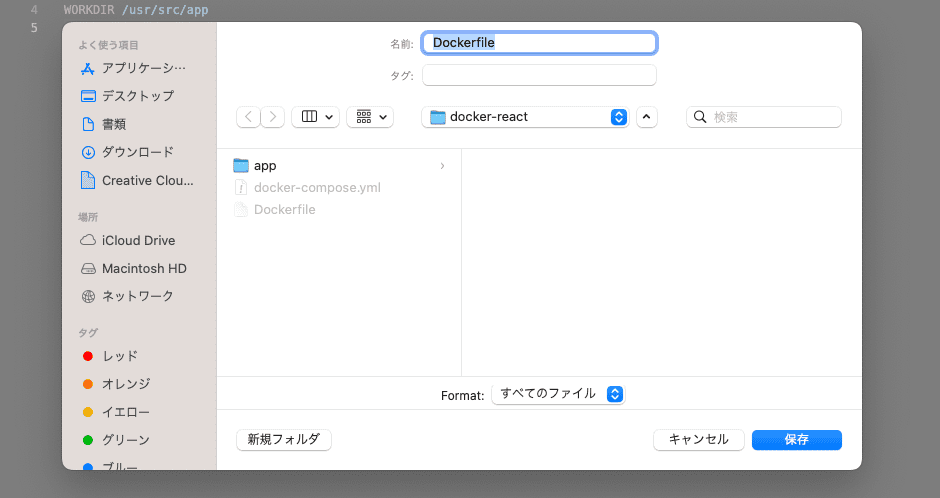The width and height of the screenshot is (940, 498).
Task: Open the column view mode dropdown
Action: [315, 117]
